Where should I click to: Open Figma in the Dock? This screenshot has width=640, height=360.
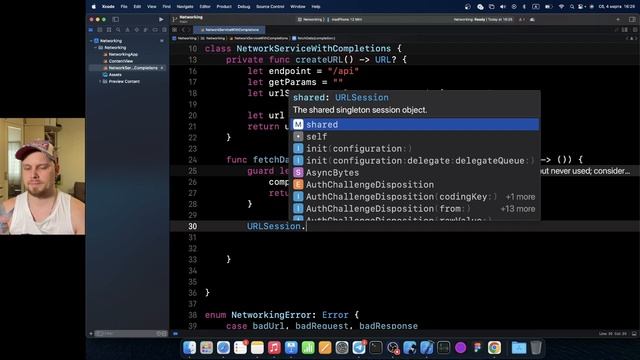tap(477, 348)
